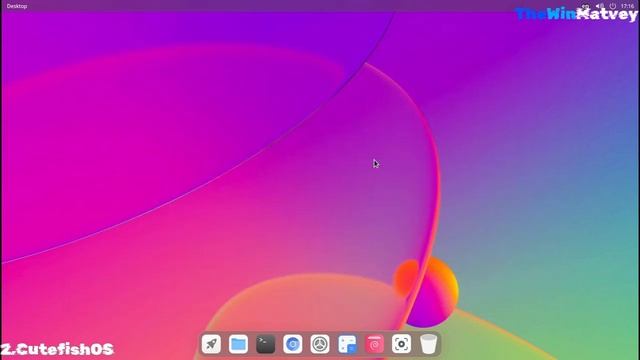Open the pink Debian installer icon
The image size is (640, 360).
pyautogui.click(x=374, y=344)
